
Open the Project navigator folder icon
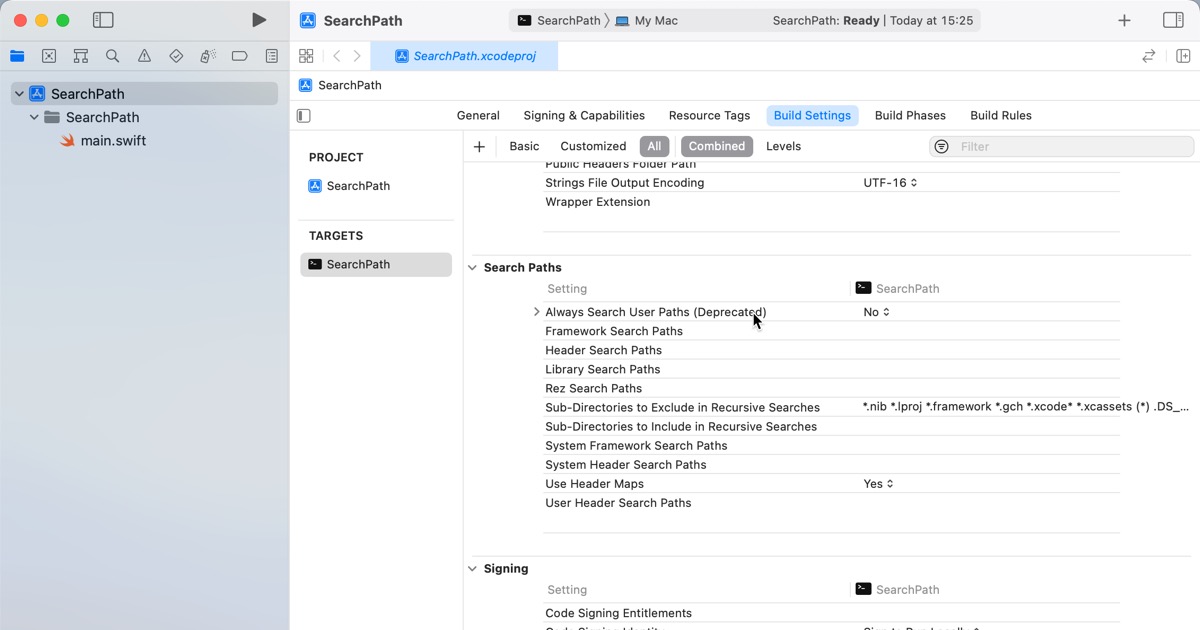click(17, 56)
